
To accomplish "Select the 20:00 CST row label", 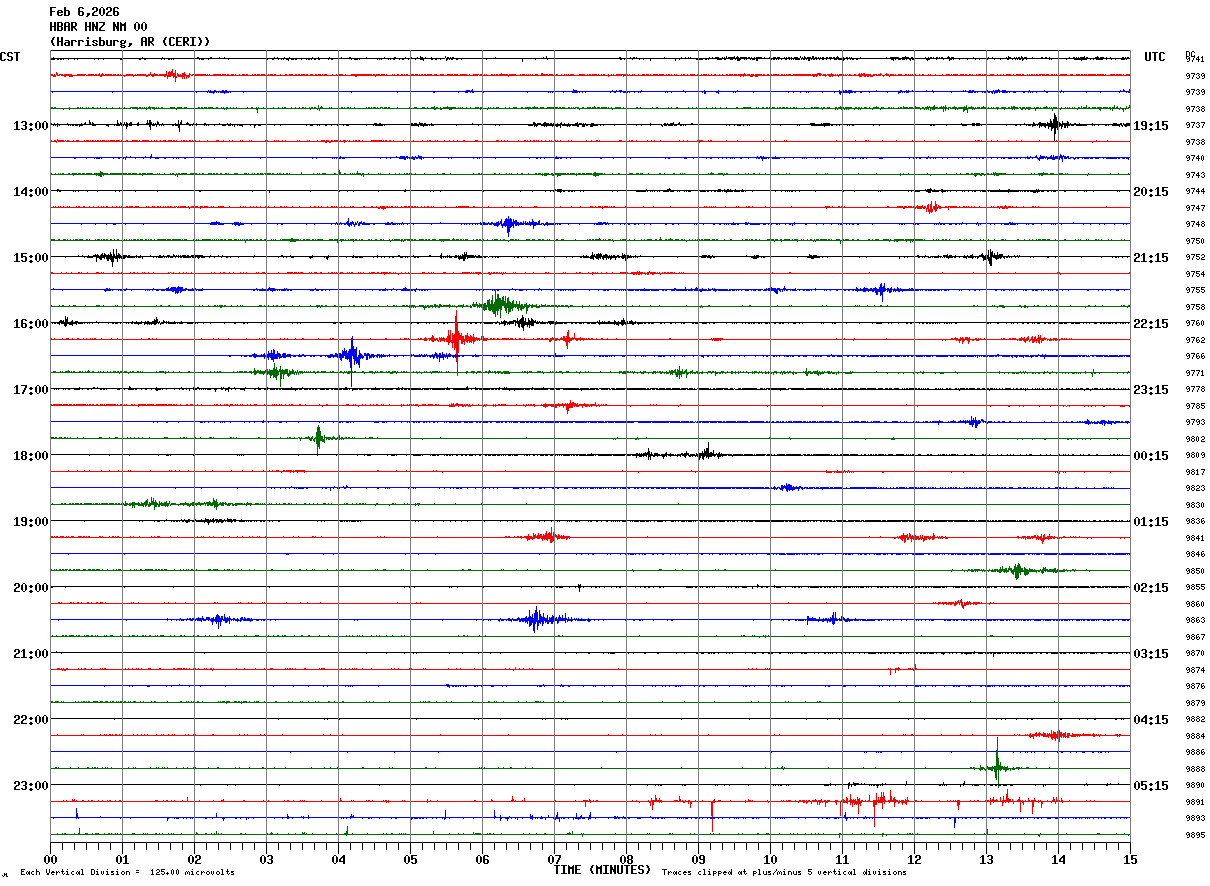I will coord(31,588).
